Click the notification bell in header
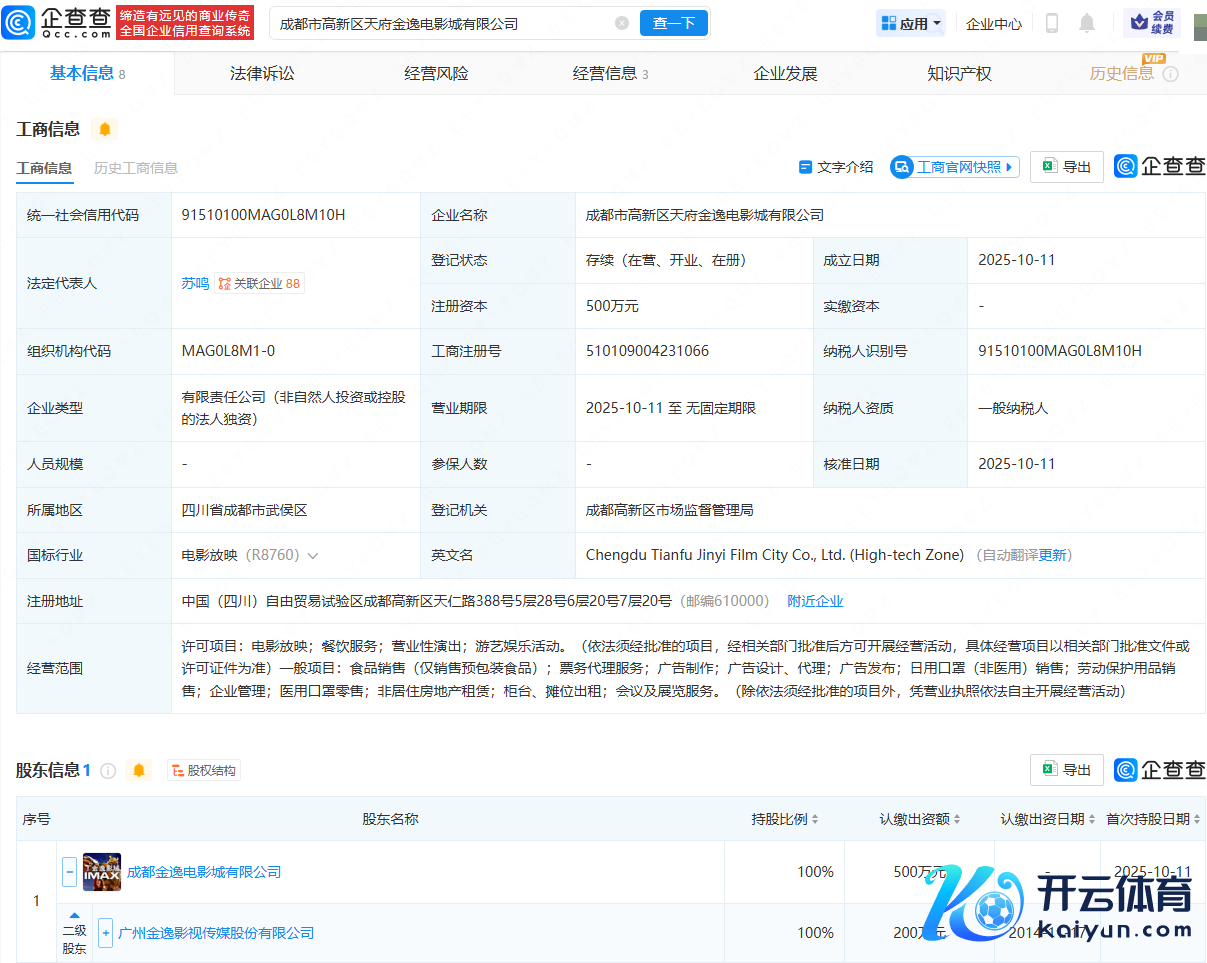The height and width of the screenshot is (963, 1207). click(1087, 23)
